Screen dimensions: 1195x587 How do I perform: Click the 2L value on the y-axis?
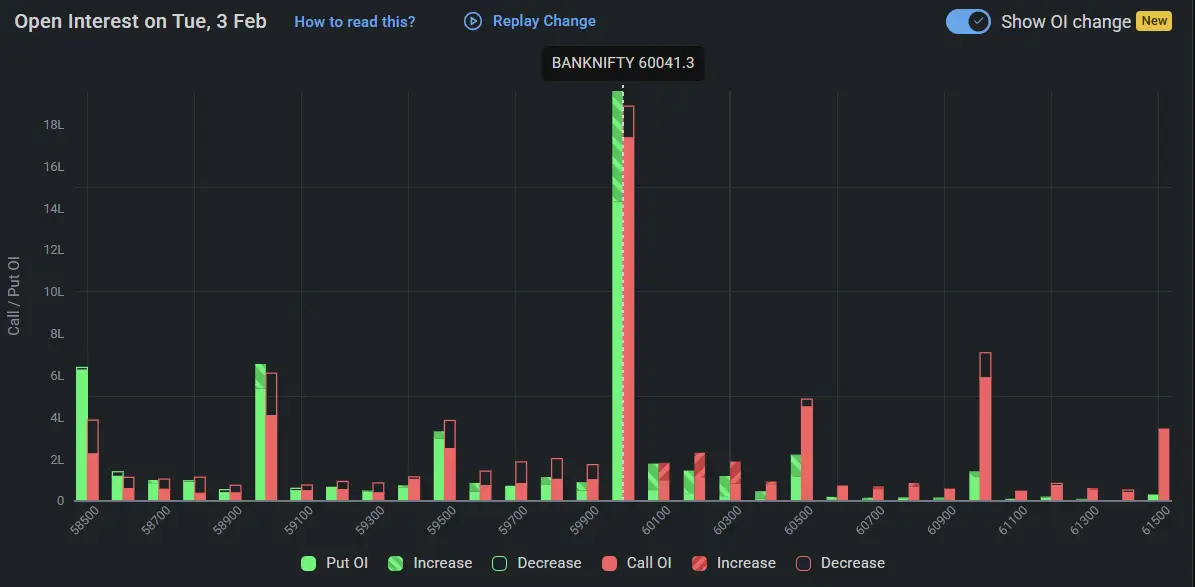click(x=57, y=460)
